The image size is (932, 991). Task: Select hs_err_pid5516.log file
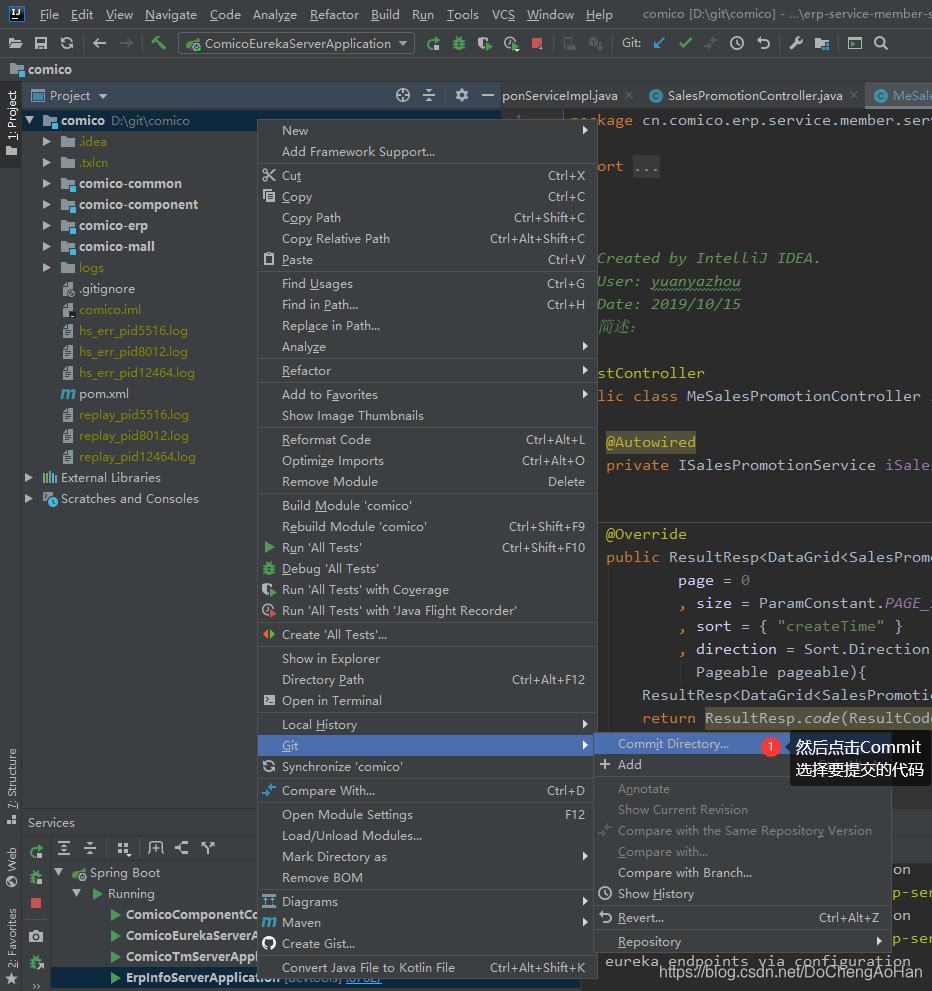(x=133, y=331)
